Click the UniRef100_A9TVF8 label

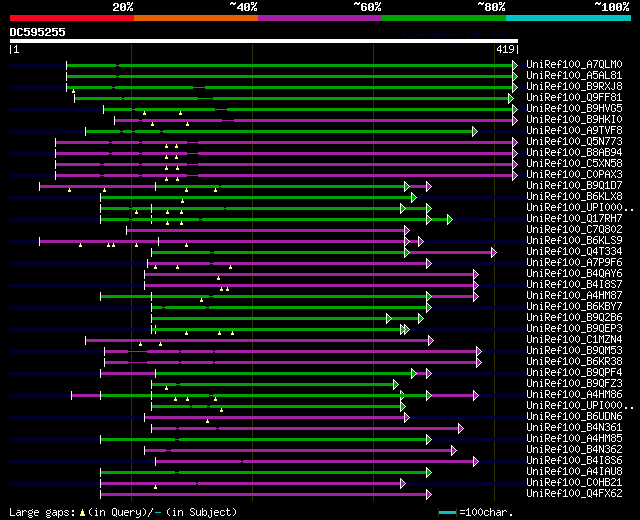574,131
